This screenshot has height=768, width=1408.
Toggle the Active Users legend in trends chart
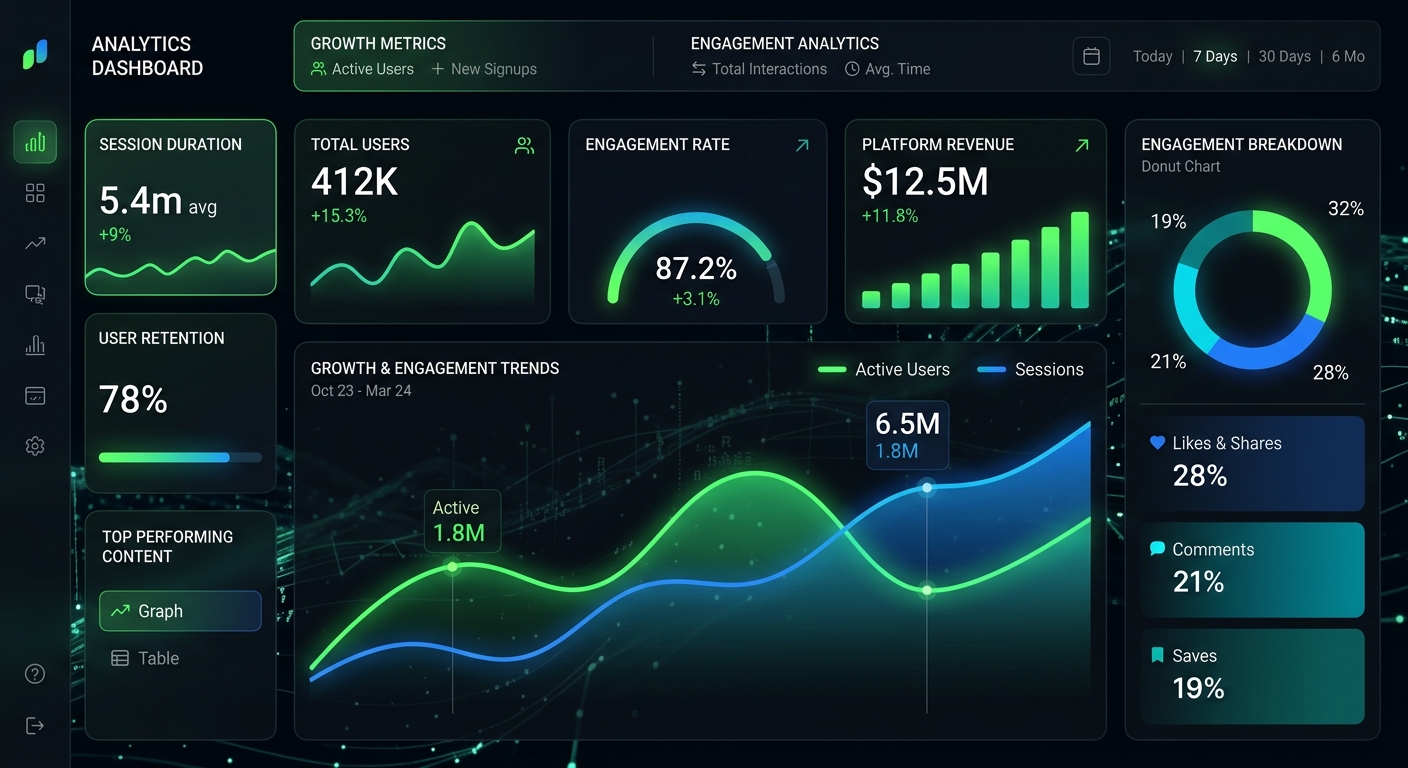[884, 369]
